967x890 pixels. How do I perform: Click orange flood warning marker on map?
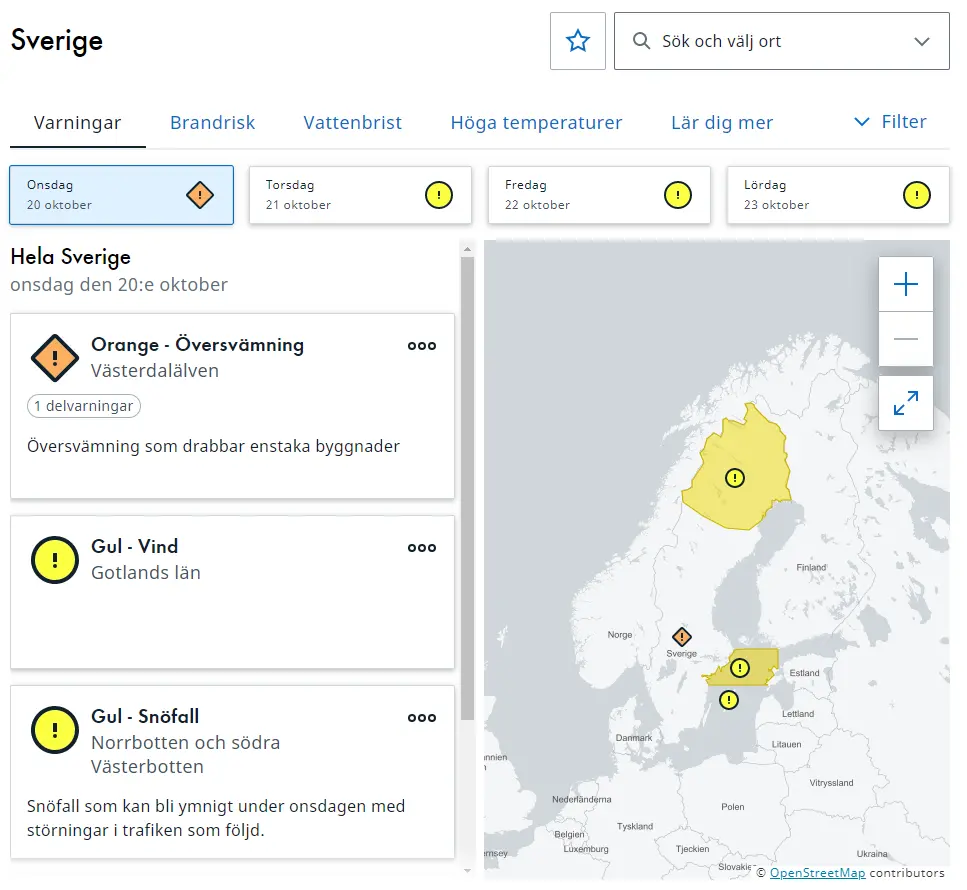(682, 636)
